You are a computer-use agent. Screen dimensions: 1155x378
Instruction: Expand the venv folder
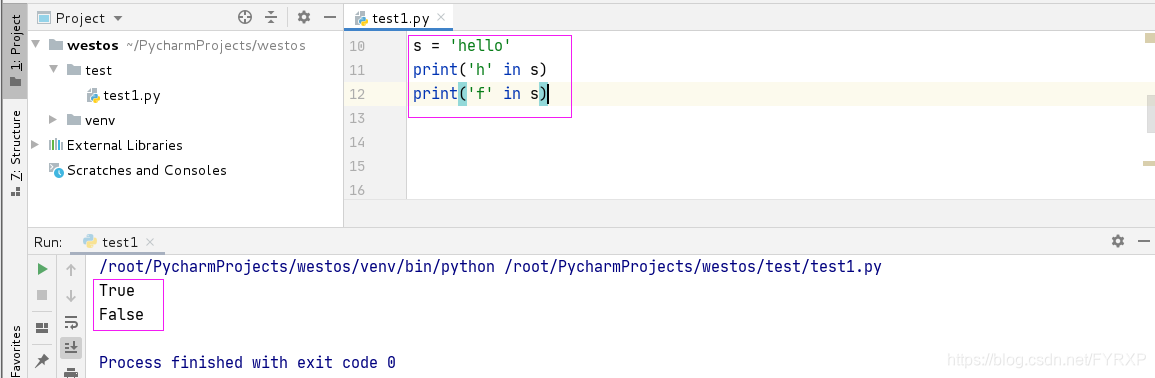[x=53, y=119]
